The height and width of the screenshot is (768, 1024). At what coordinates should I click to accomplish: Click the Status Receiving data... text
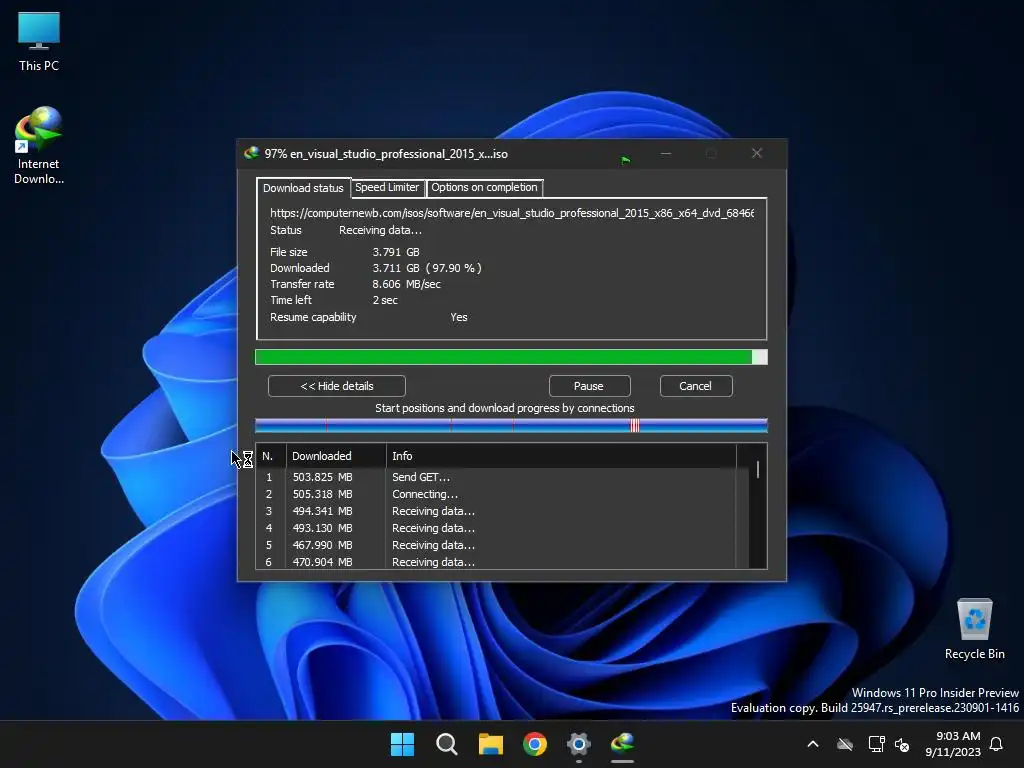coord(380,231)
